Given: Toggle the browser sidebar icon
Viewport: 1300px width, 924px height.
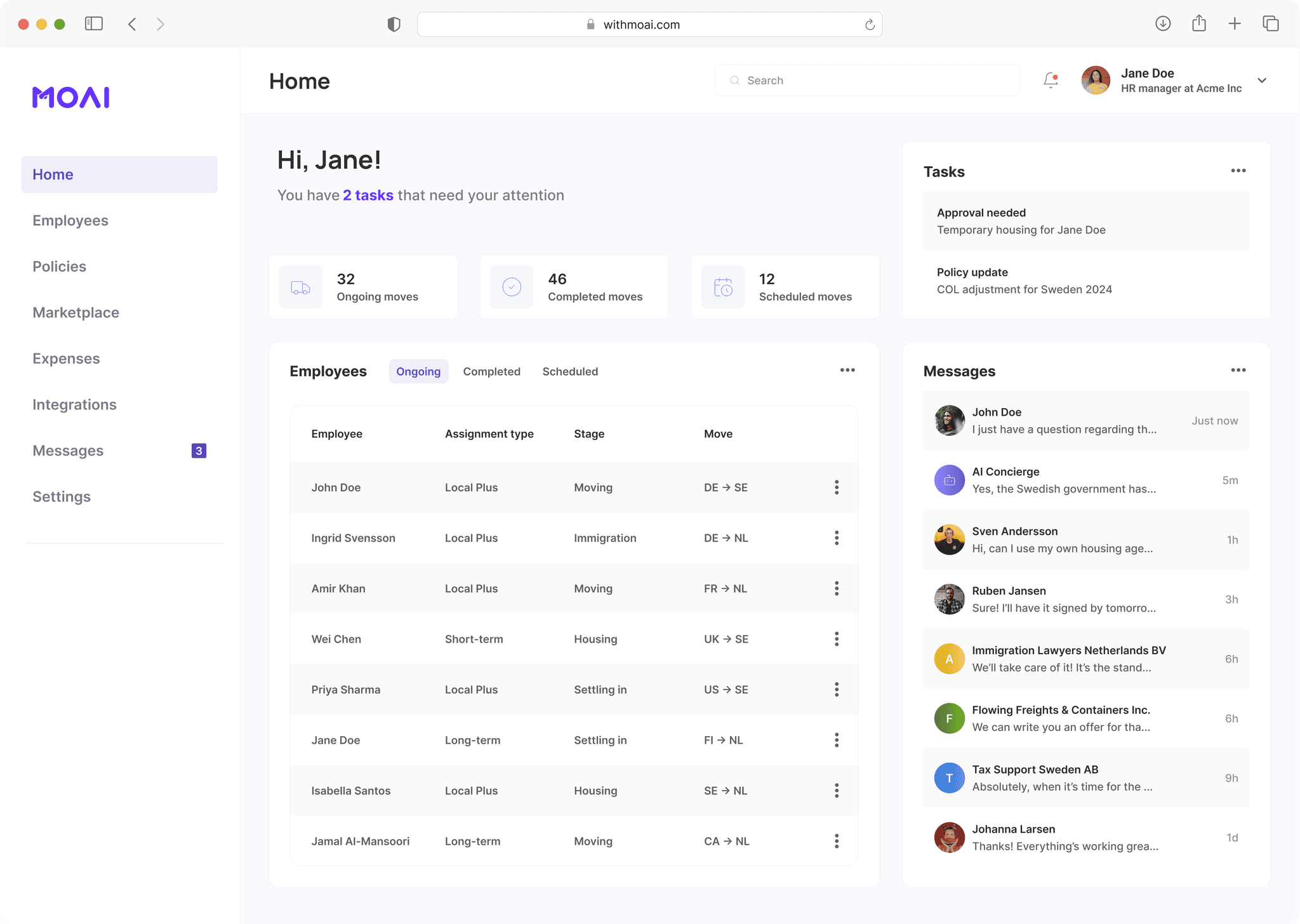Looking at the screenshot, I should point(94,24).
